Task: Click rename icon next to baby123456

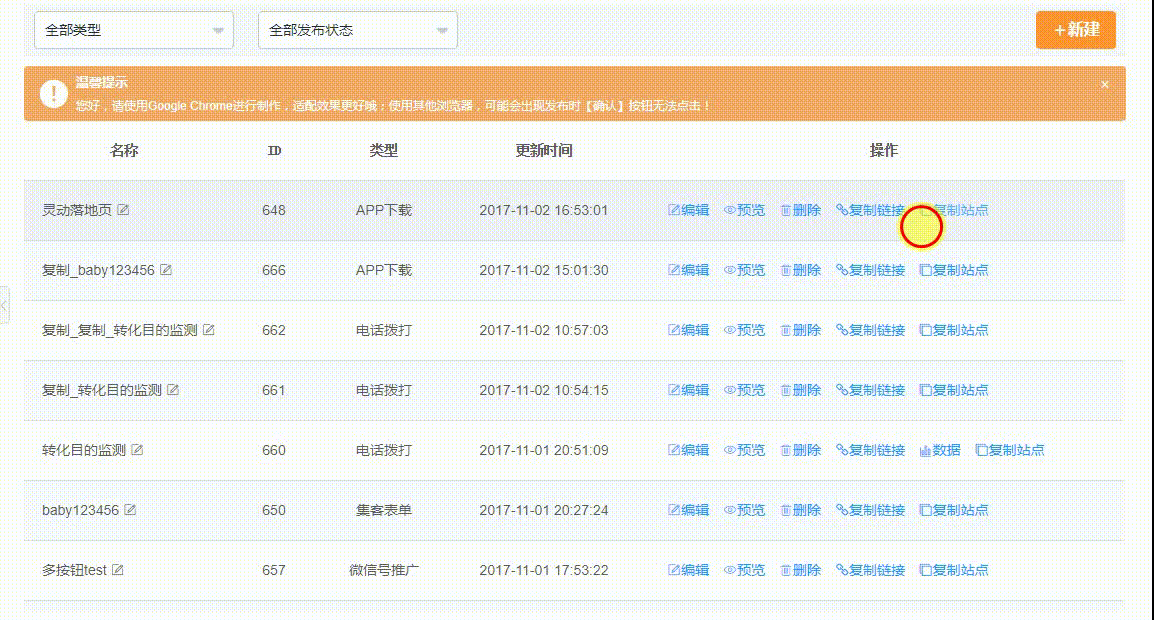Action: [x=130, y=510]
